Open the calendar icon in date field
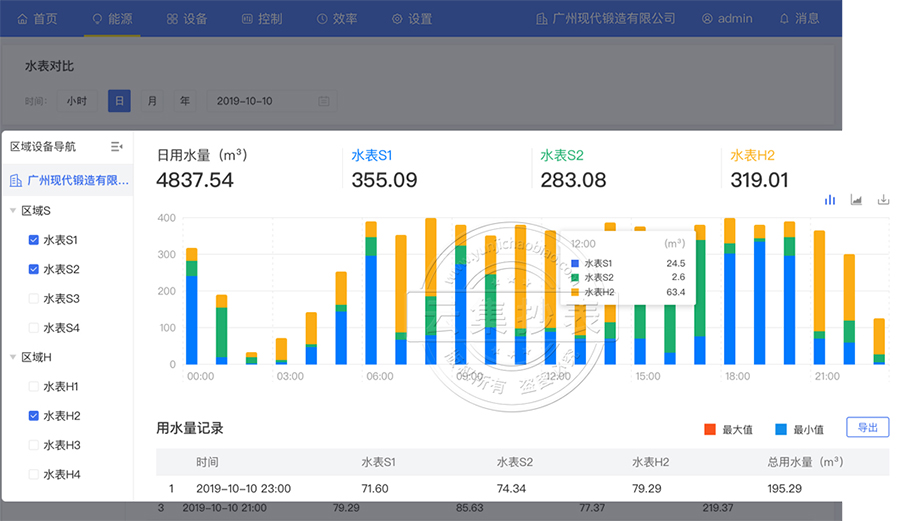Screen dimensions: 900x521 [x=324, y=101]
